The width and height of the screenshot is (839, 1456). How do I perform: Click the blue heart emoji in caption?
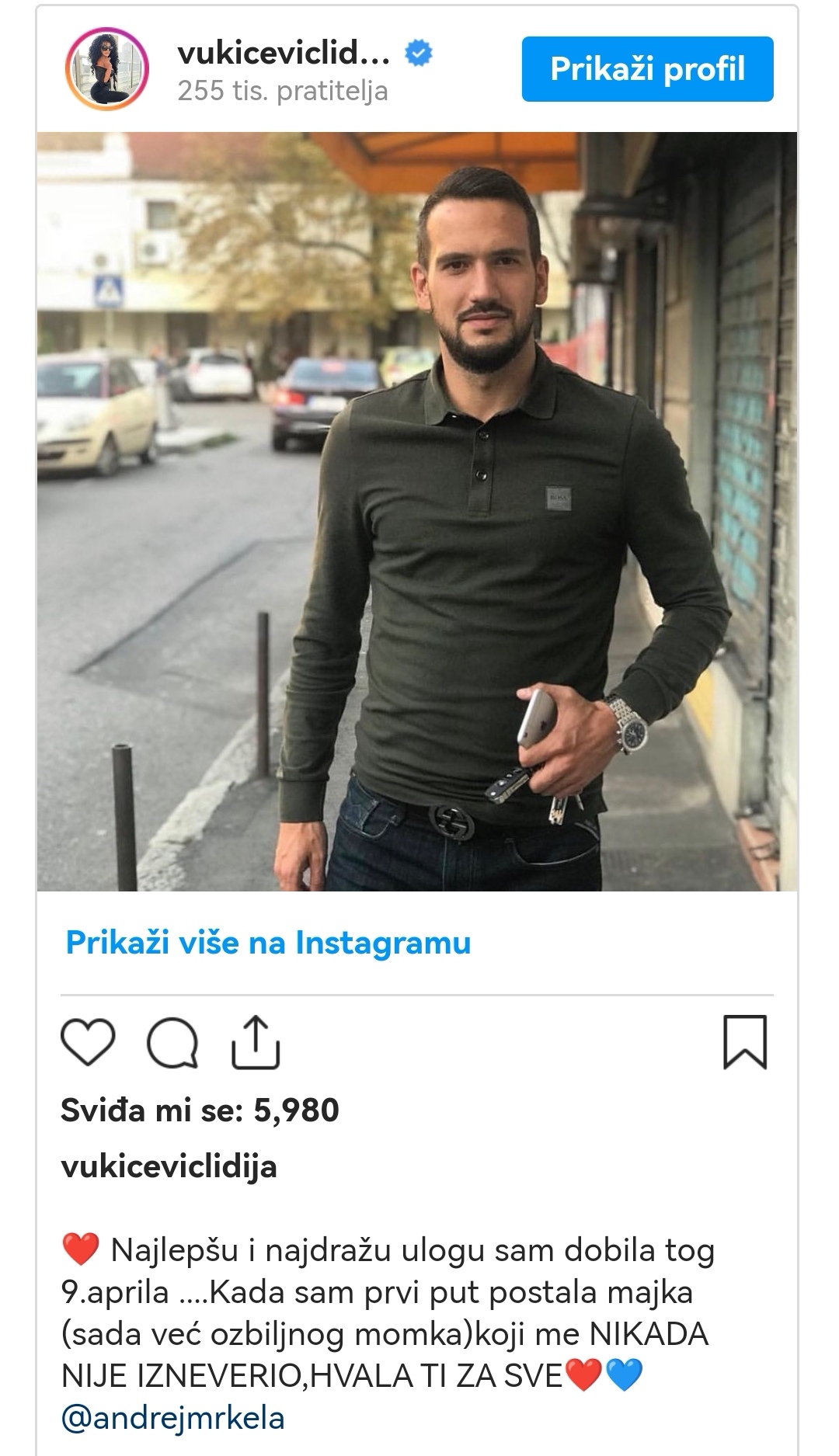624,1376
